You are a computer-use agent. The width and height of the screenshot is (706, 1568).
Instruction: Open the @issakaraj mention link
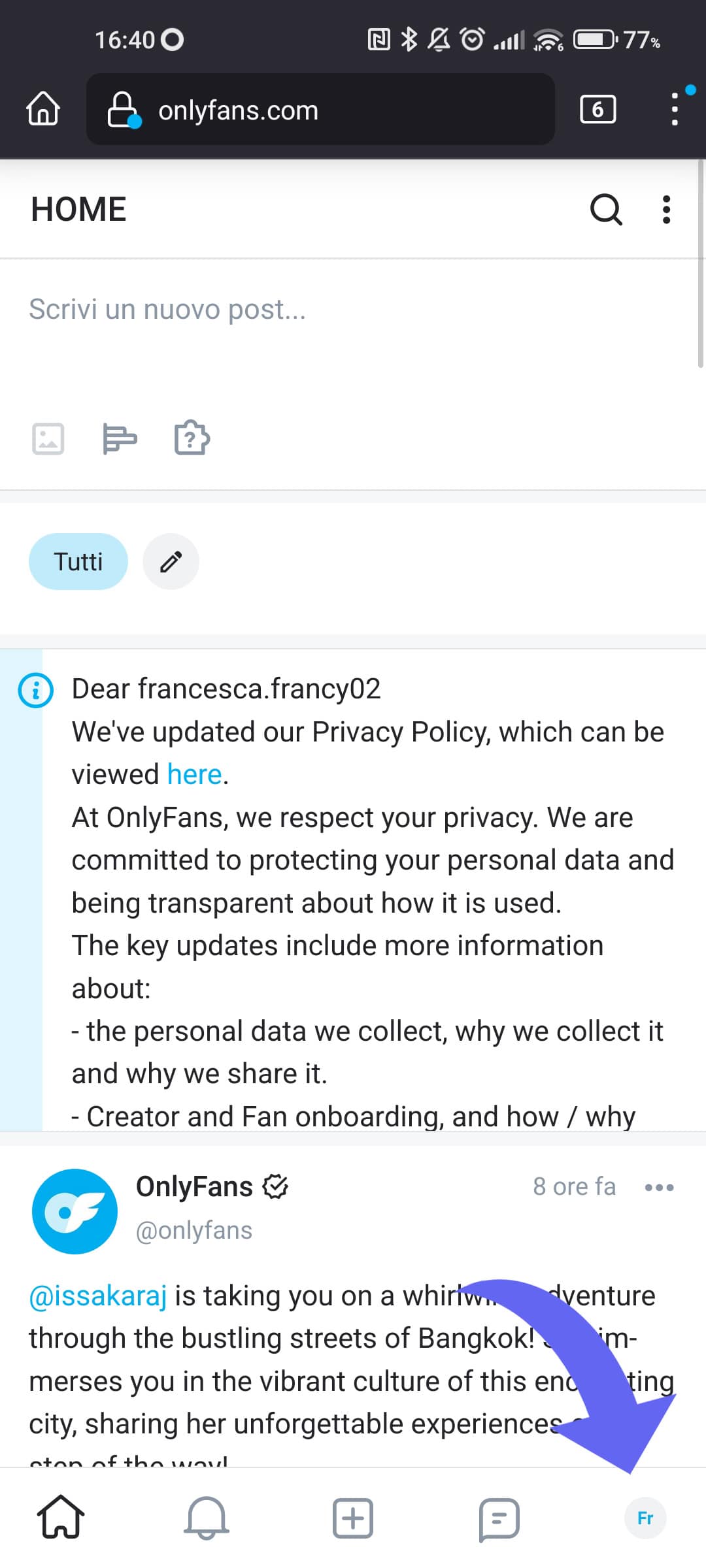tap(98, 1296)
